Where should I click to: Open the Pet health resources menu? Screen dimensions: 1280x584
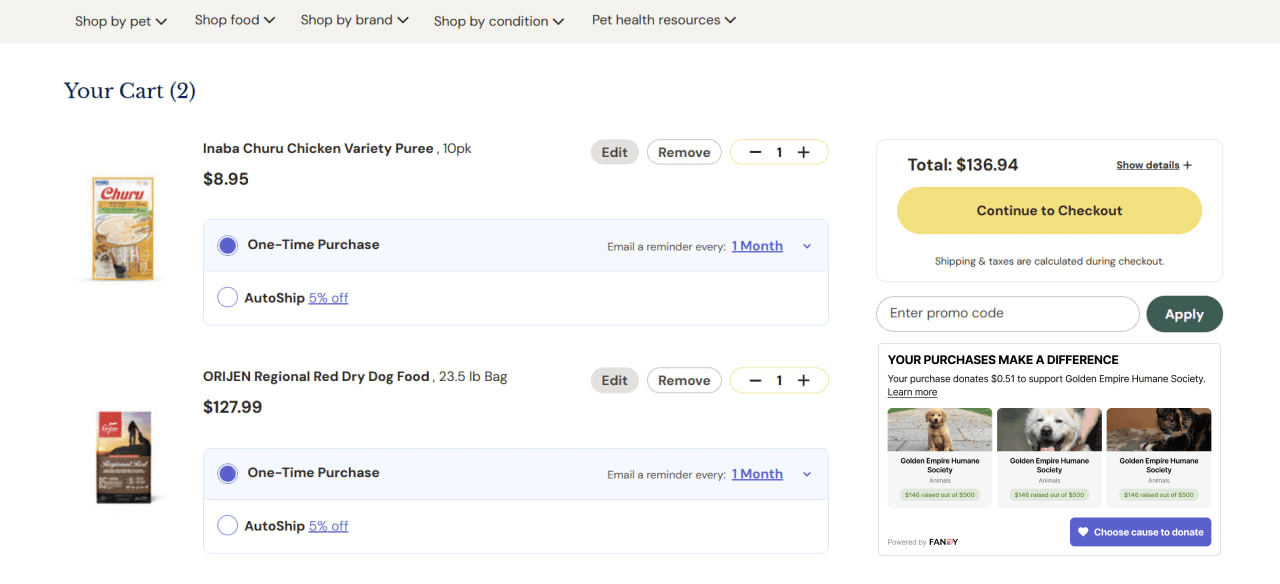(664, 20)
